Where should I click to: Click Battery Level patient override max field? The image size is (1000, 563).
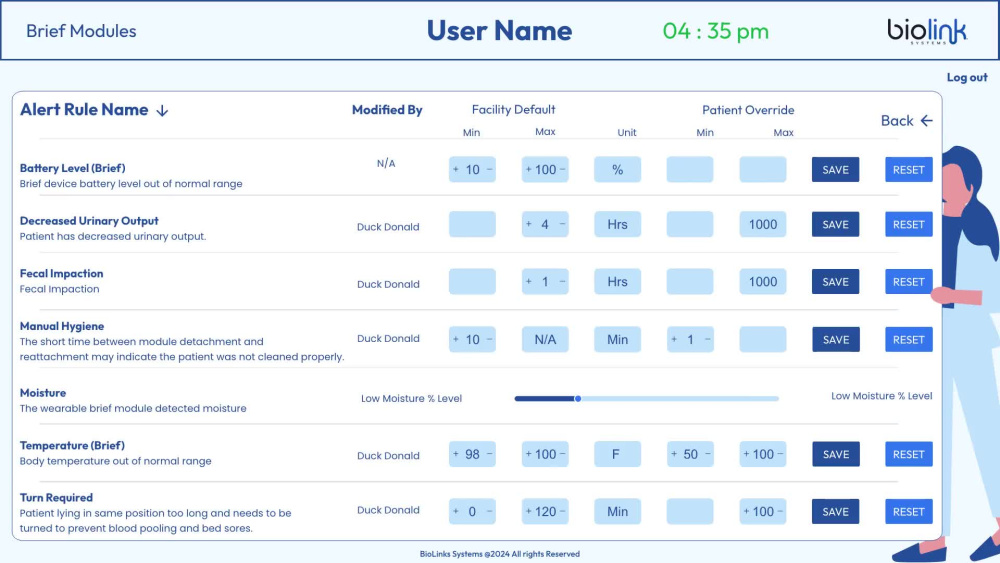(763, 170)
